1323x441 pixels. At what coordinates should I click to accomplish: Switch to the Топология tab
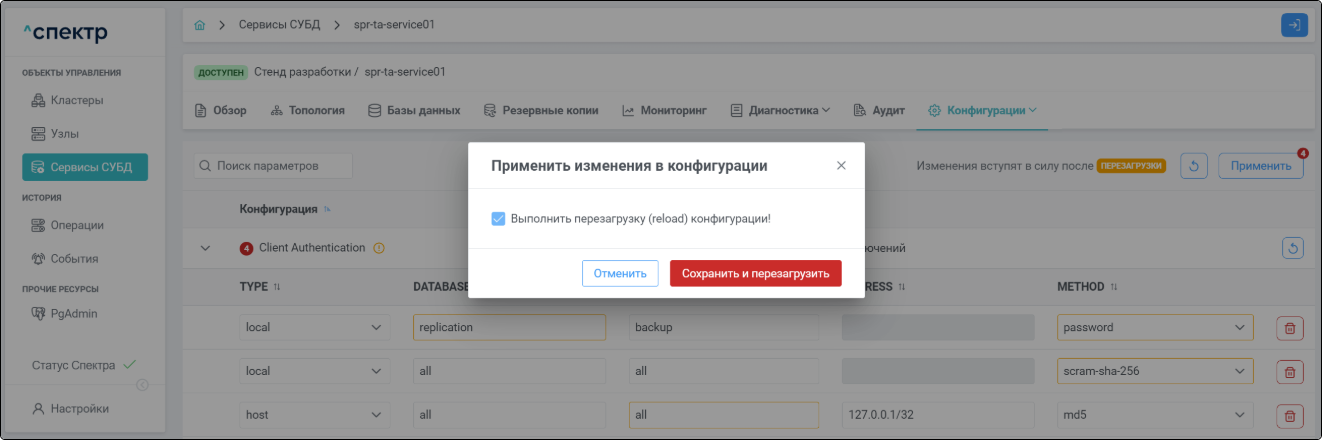click(308, 111)
